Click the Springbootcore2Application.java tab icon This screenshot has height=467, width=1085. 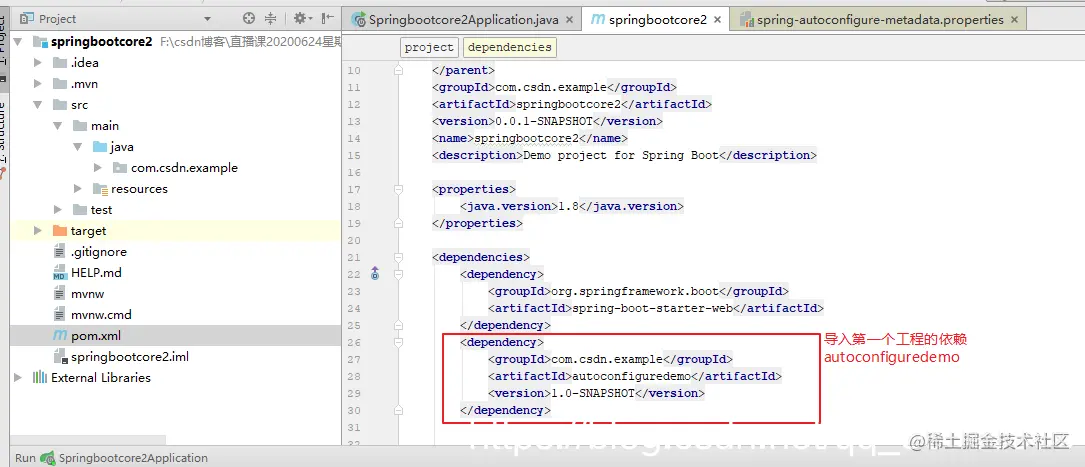359,20
